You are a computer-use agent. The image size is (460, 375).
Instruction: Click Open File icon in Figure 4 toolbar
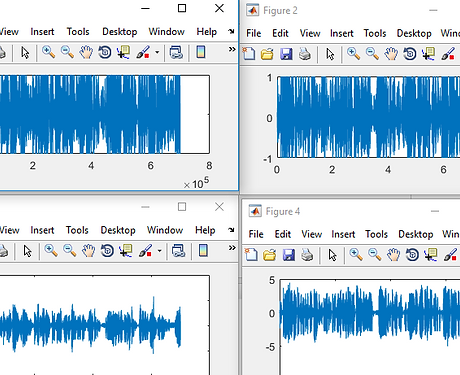269,255
